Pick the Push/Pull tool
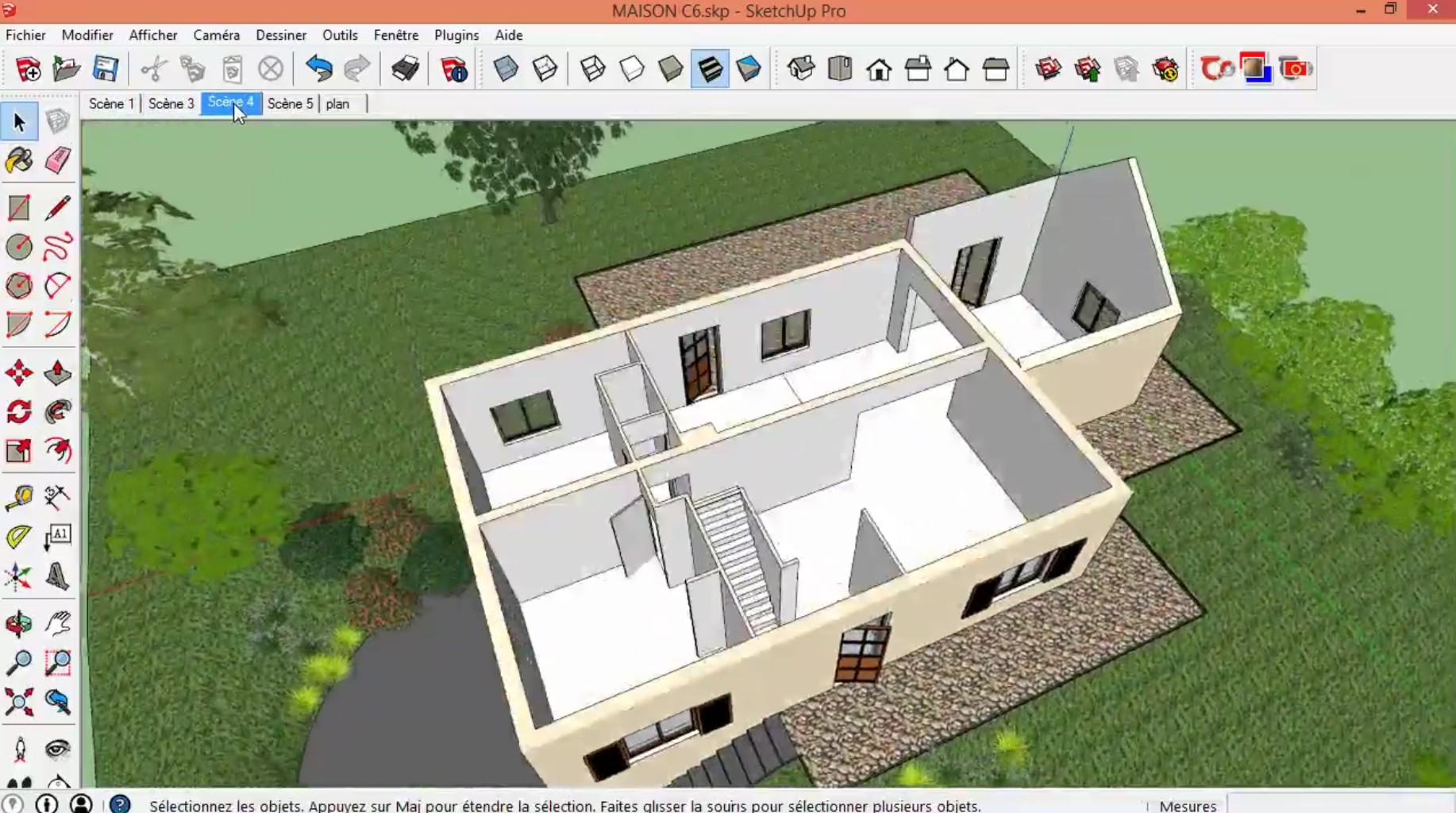 [x=57, y=373]
